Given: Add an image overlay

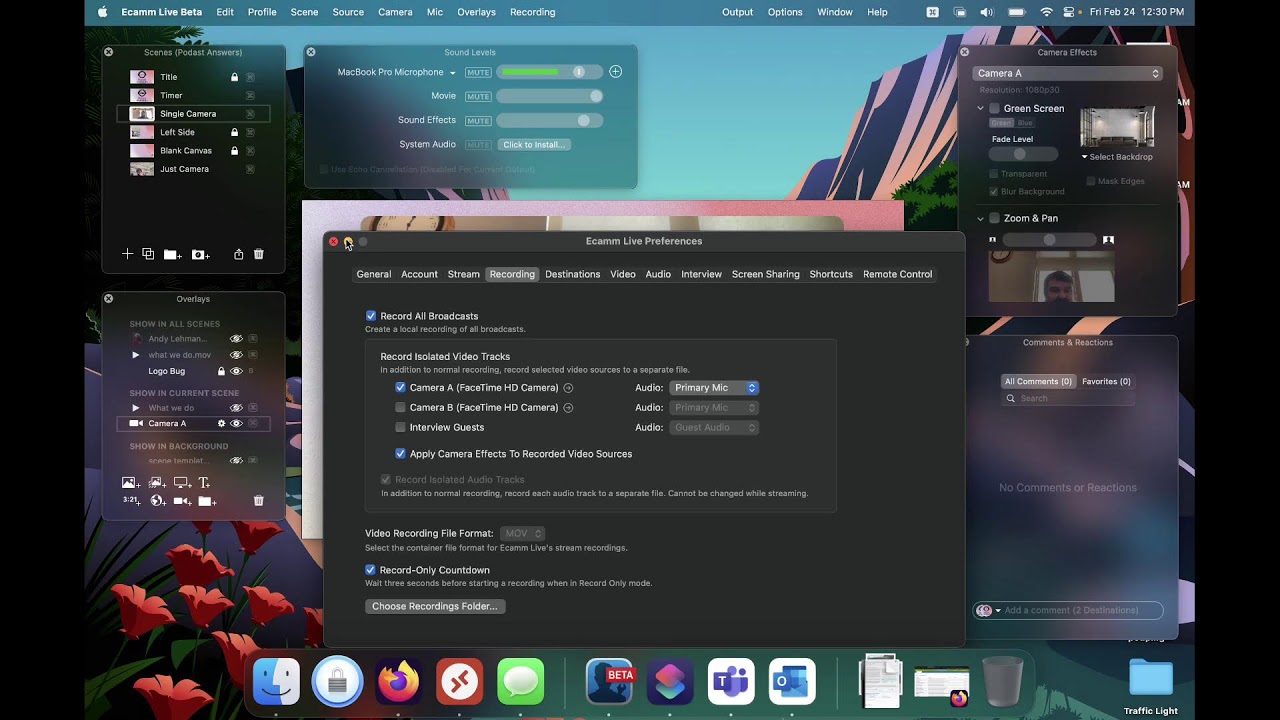Looking at the screenshot, I should point(130,483).
